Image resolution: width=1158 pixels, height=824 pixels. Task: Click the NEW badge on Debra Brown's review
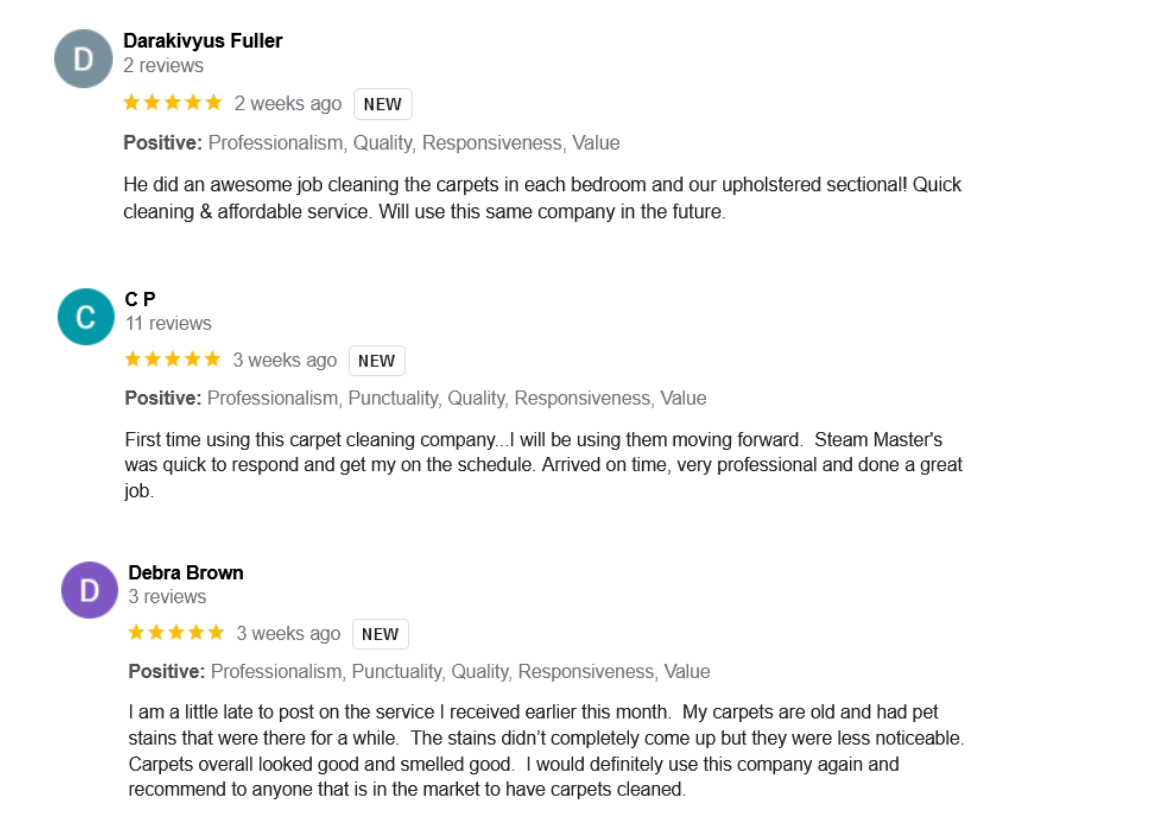pos(380,634)
